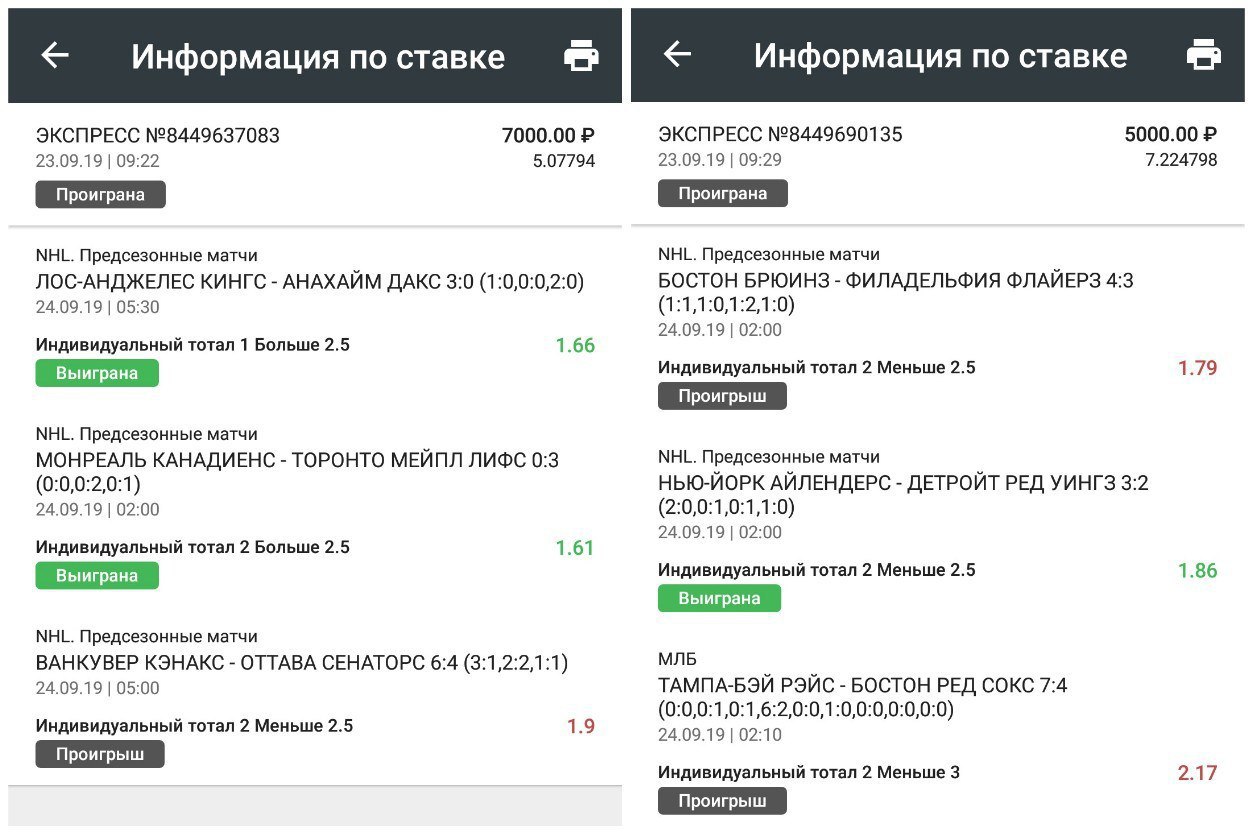Viewport: 1253px width, 836px height.
Task: Open ЛОС-АНДЖЕЛЕС КИНГС - АНАХАЙМ ДАКС match
Action: tap(310, 282)
